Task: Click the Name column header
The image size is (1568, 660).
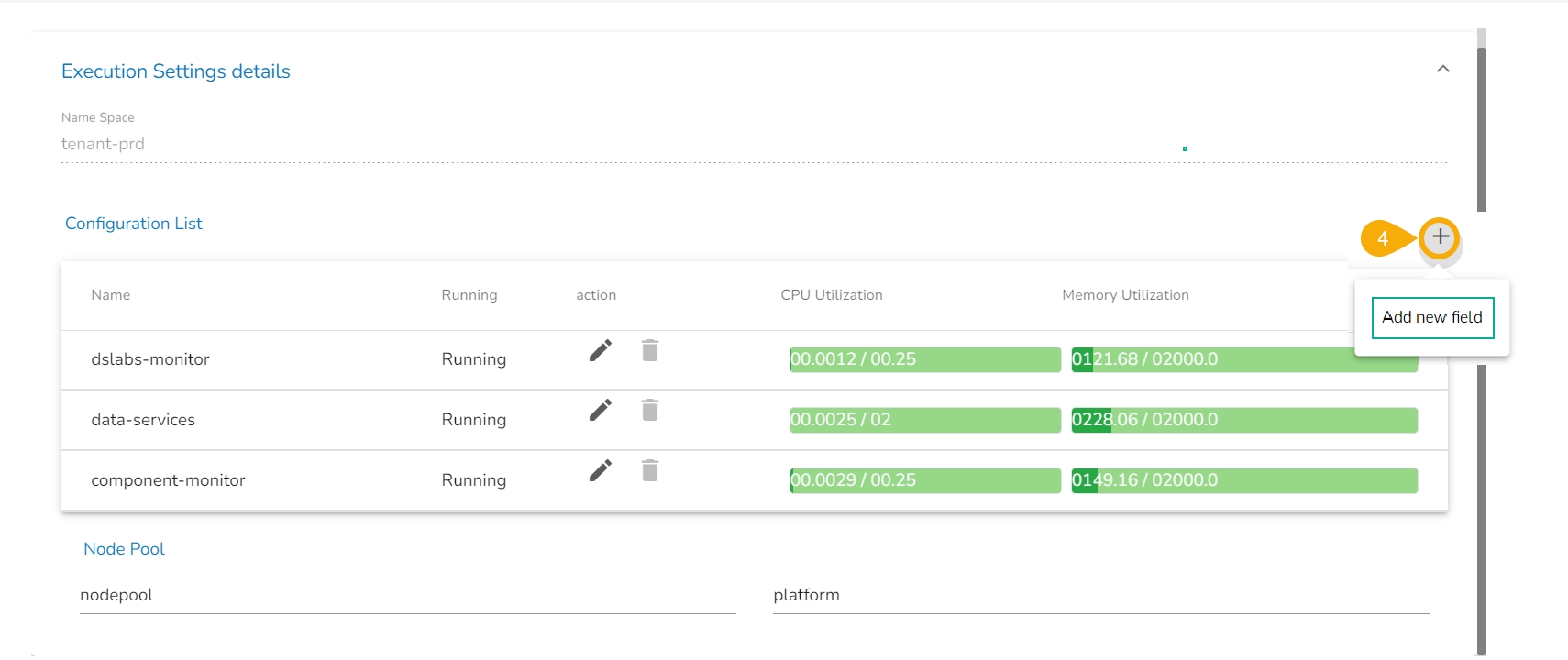Action: pyautogui.click(x=111, y=295)
